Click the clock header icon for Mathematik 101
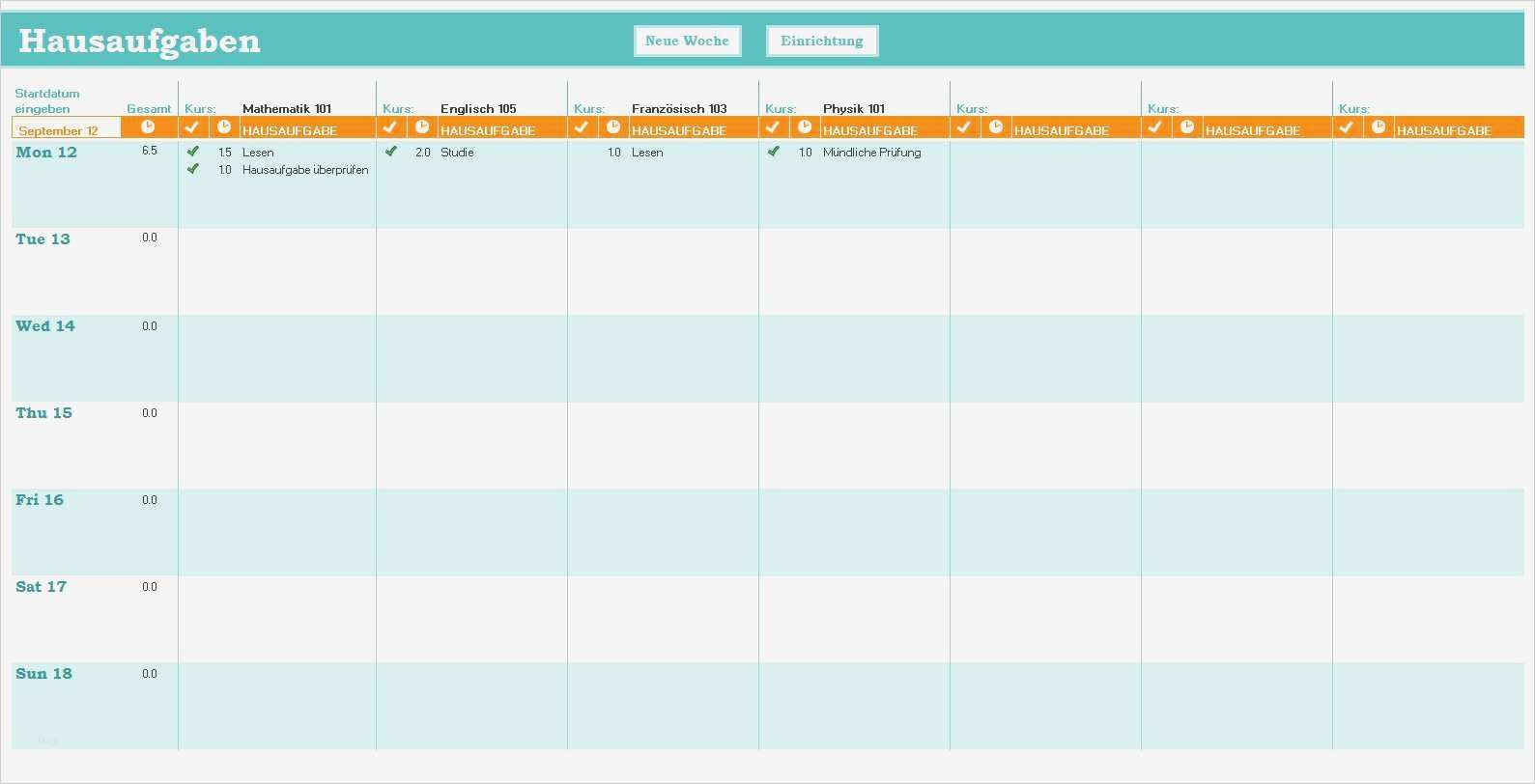This screenshot has height=784, width=1535. (224, 127)
